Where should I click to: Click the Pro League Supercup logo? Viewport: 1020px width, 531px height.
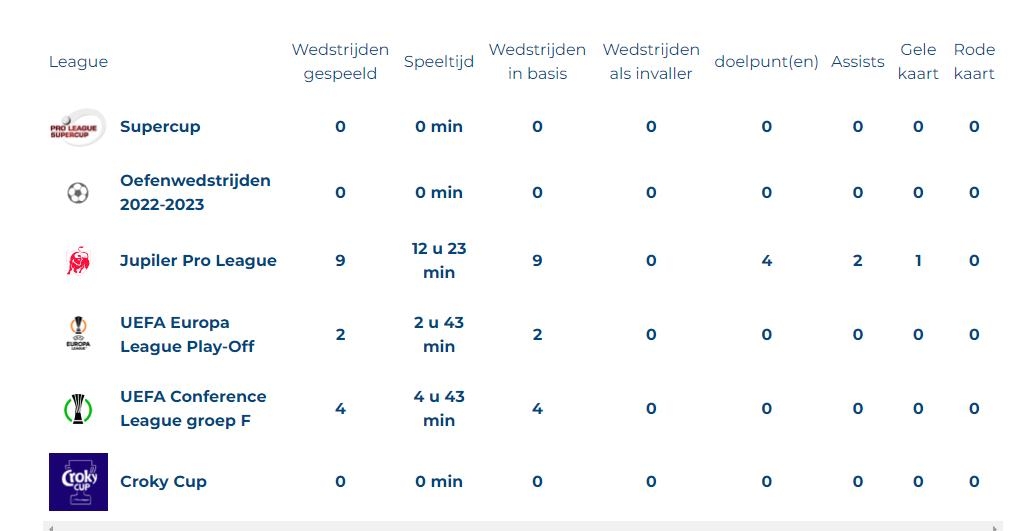(x=77, y=127)
